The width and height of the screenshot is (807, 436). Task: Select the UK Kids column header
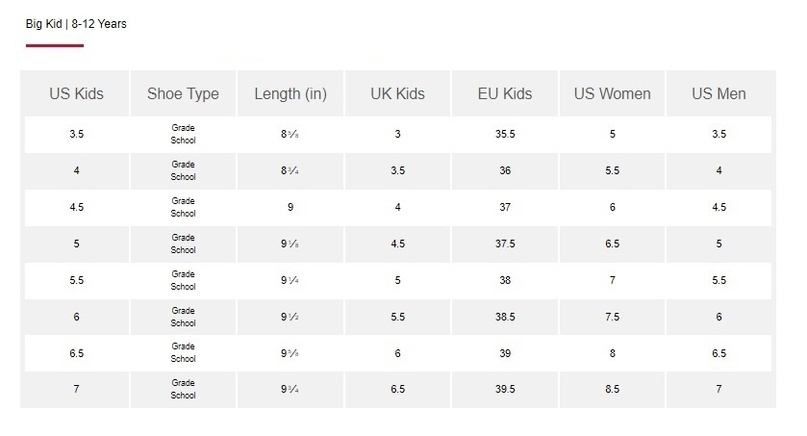[397, 94]
